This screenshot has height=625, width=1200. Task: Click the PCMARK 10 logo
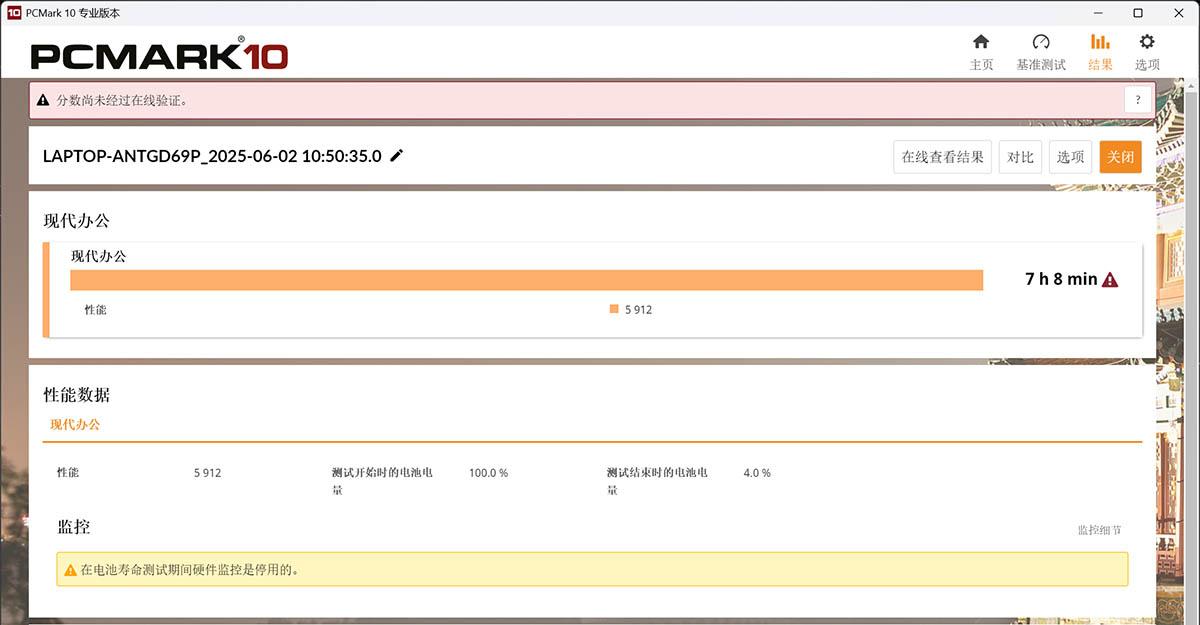(x=160, y=54)
